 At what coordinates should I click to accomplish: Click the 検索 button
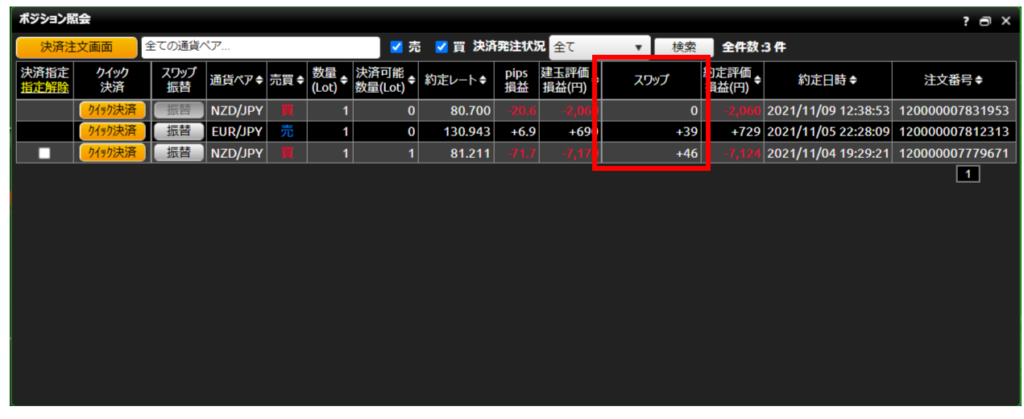[x=684, y=47]
